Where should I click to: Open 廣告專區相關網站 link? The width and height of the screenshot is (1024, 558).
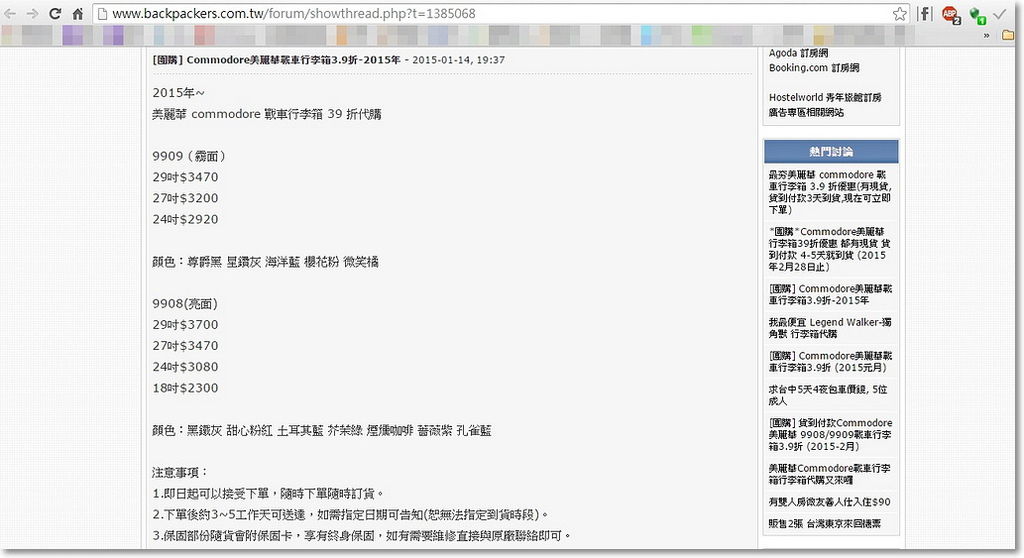point(806,112)
